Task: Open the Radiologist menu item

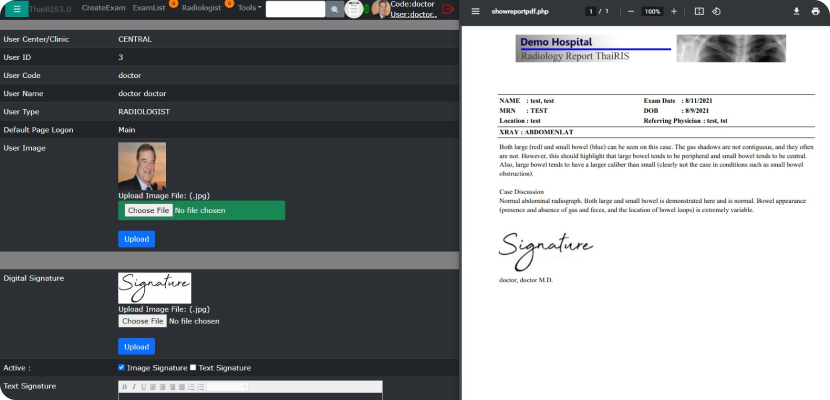Action: point(201,8)
